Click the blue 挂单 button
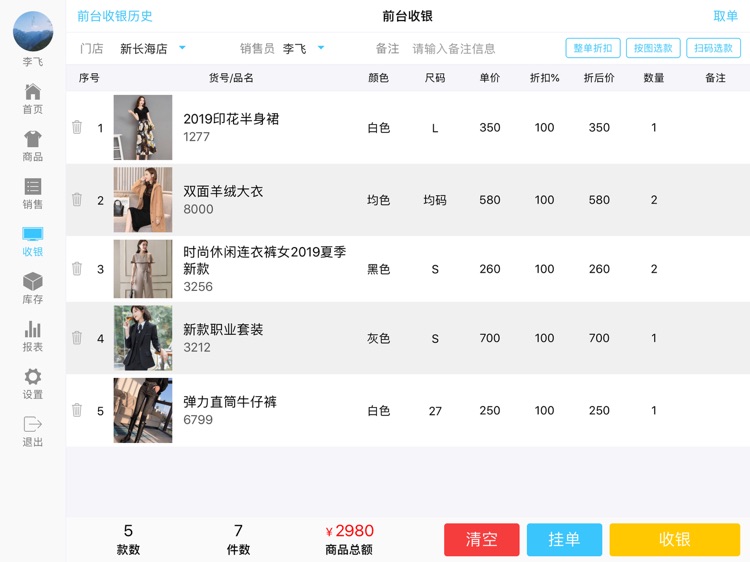750x562 pixels. (x=564, y=540)
